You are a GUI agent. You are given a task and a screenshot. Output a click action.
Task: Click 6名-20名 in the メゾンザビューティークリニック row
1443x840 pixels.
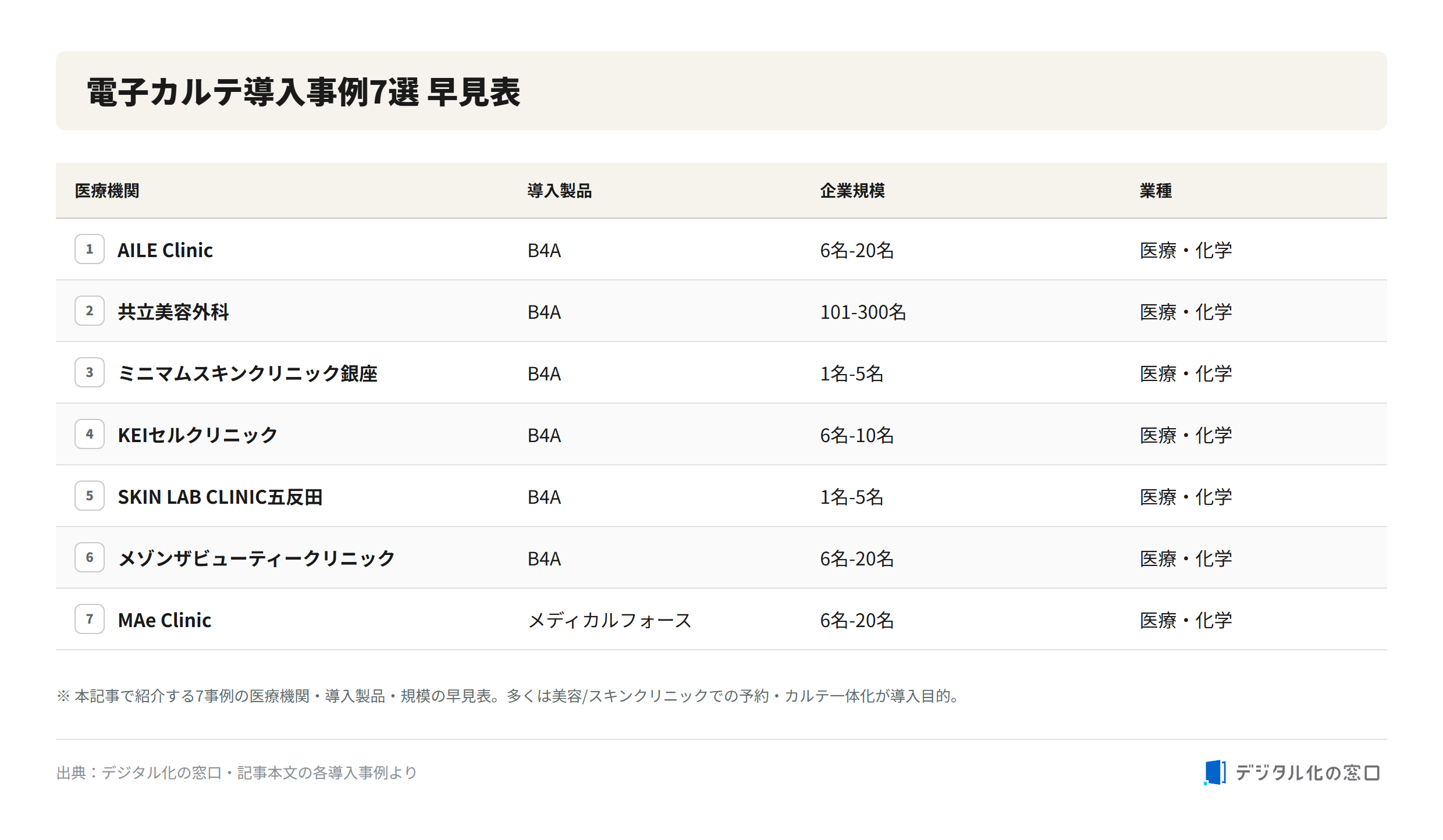click(856, 558)
